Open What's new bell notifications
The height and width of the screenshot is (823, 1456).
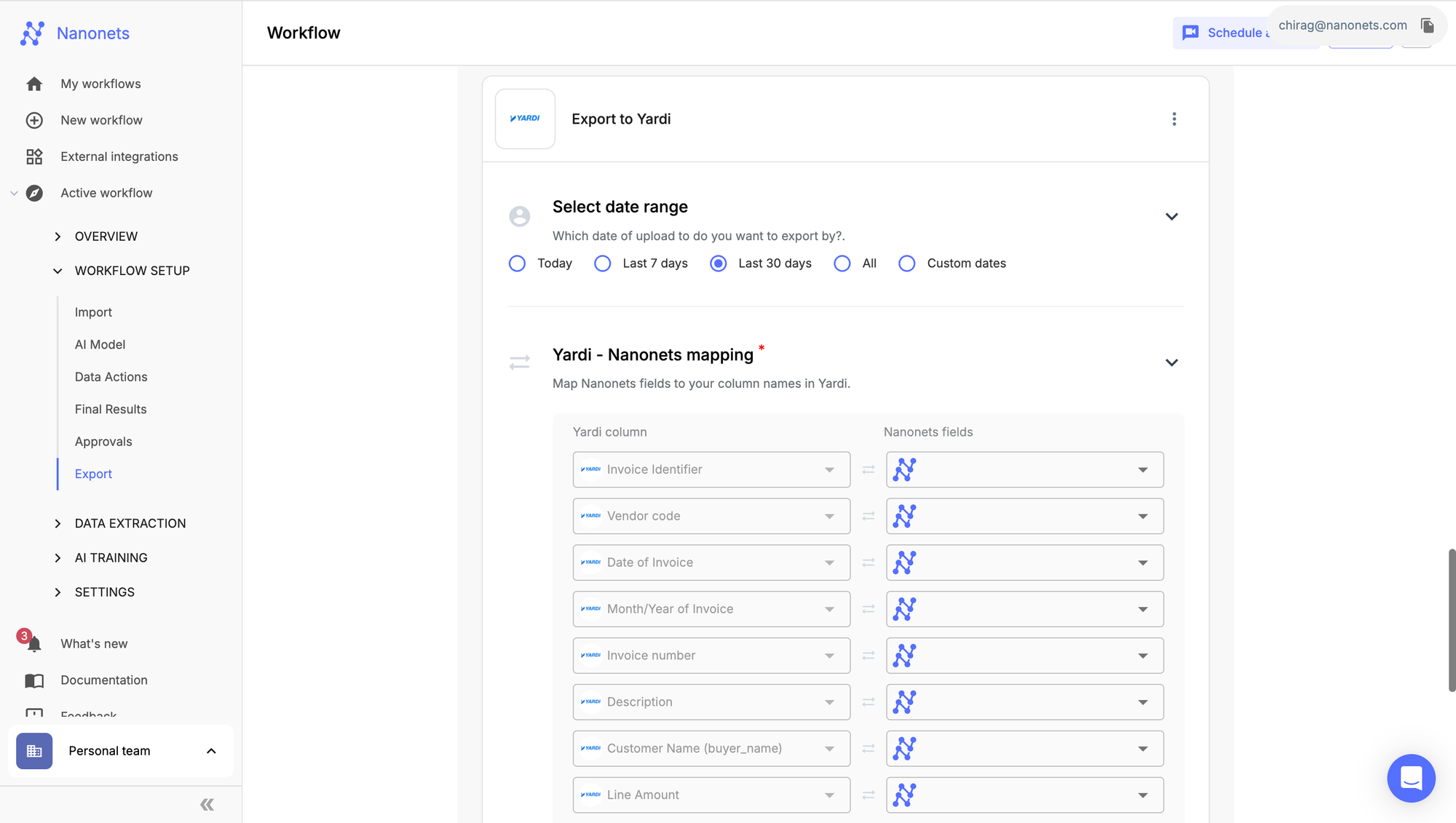pyautogui.click(x=33, y=644)
